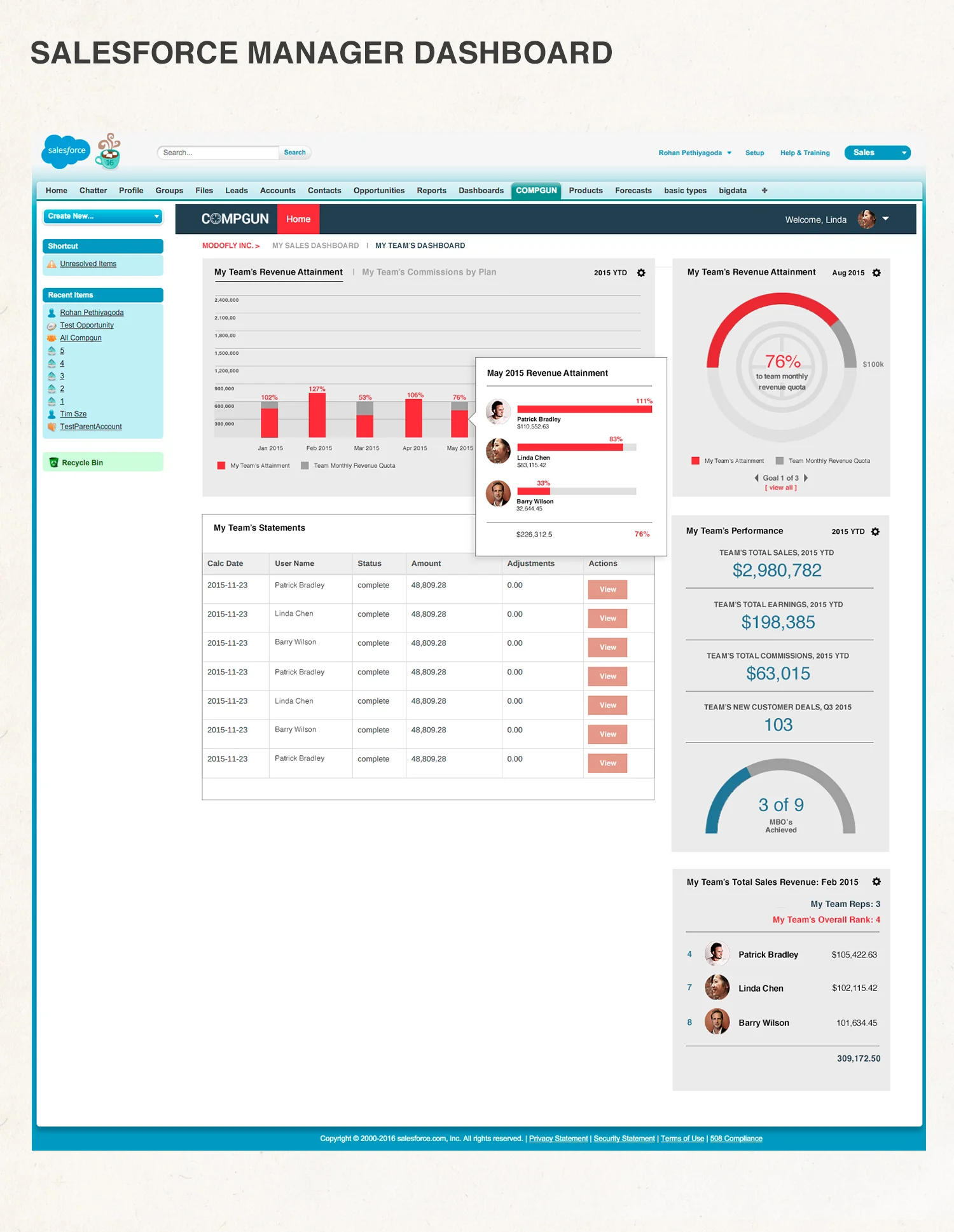This screenshot has height=1232, width=954.
Task: Click Barry Wilson's avatar in sales revenue ranking
Action: (x=717, y=1022)
